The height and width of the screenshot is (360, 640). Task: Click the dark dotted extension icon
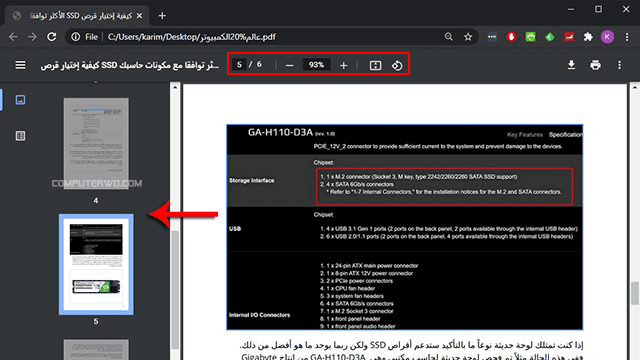click(x=492, y=37)
